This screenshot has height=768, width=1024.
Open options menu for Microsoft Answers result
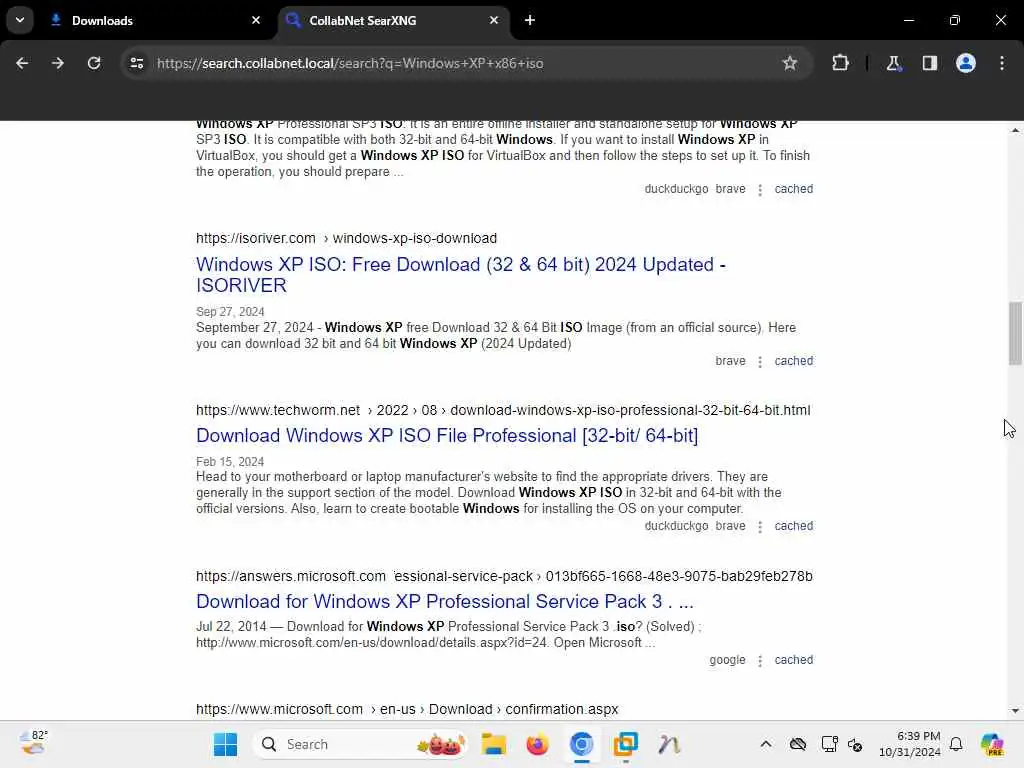click(760, 660)
